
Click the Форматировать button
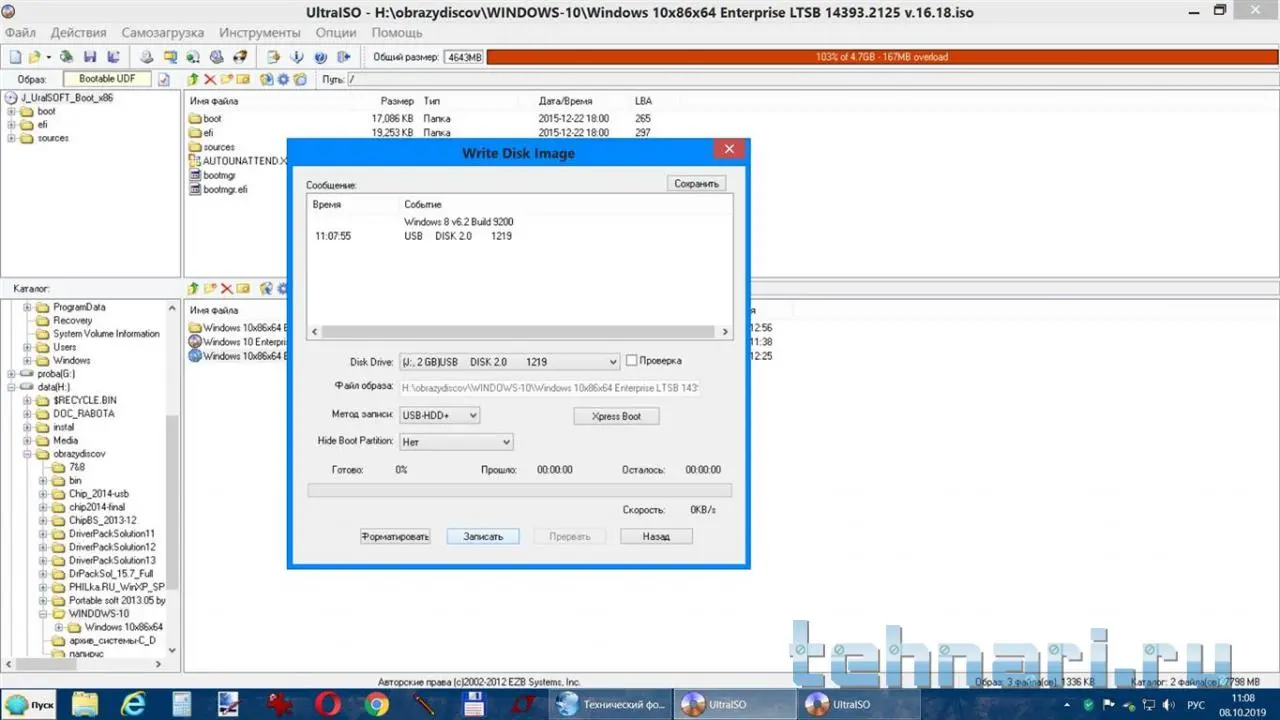[x=395, y=536]
